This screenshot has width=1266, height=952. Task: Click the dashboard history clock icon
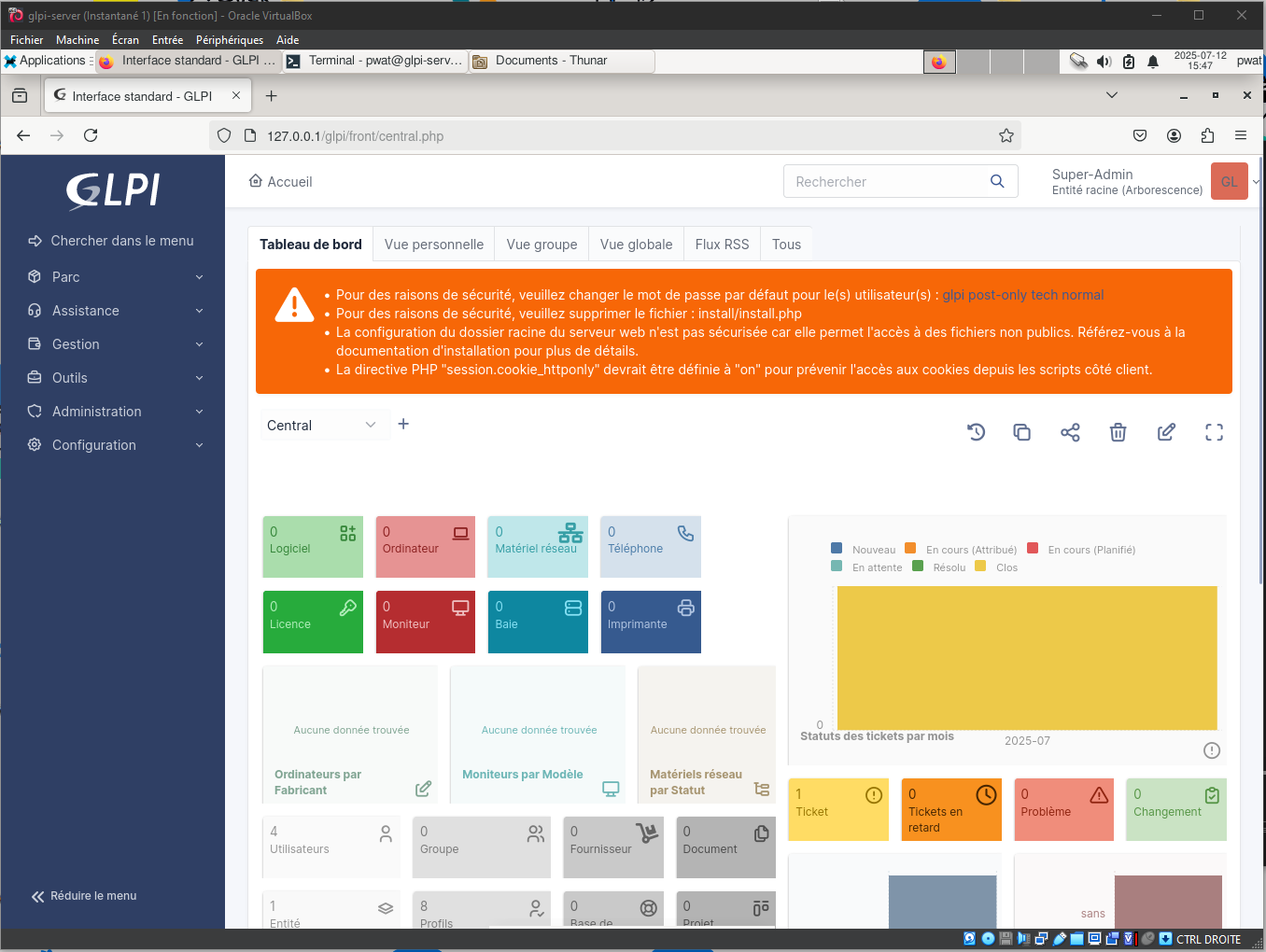pos(976,432)
